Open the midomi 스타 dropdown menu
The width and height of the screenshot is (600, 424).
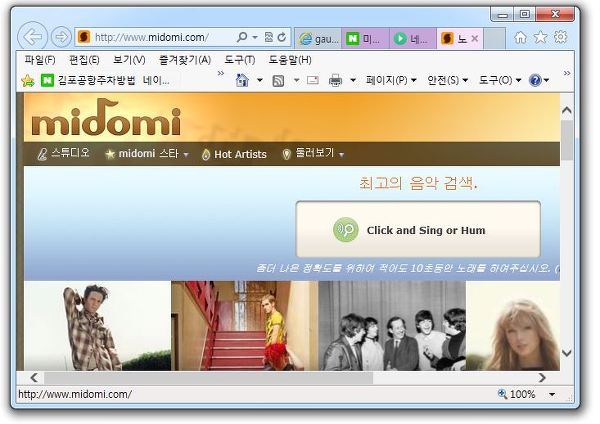coord(147,154)
